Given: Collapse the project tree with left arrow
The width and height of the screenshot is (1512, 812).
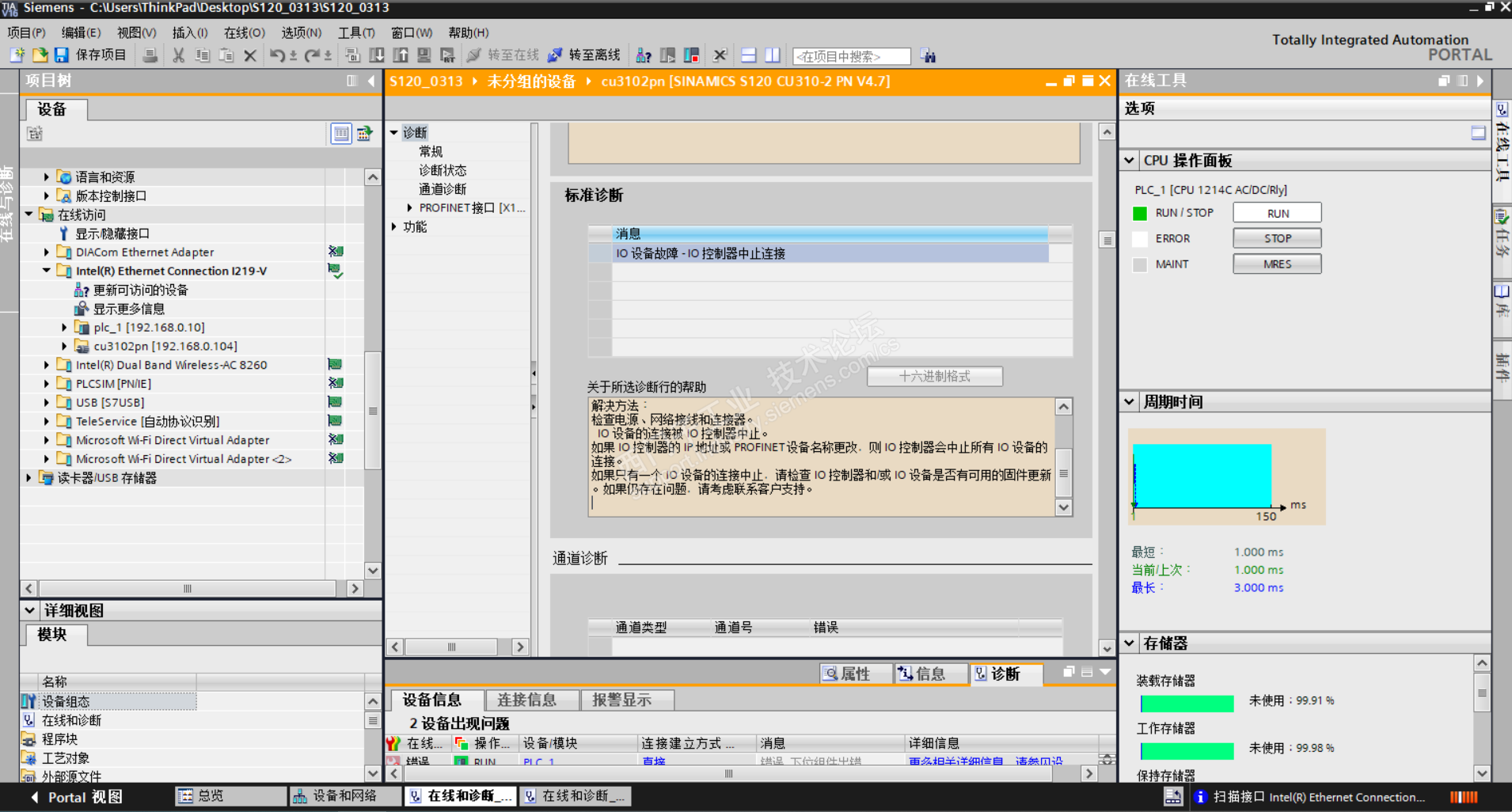Looking at the screenshot, I should click(x=371, y=81).
